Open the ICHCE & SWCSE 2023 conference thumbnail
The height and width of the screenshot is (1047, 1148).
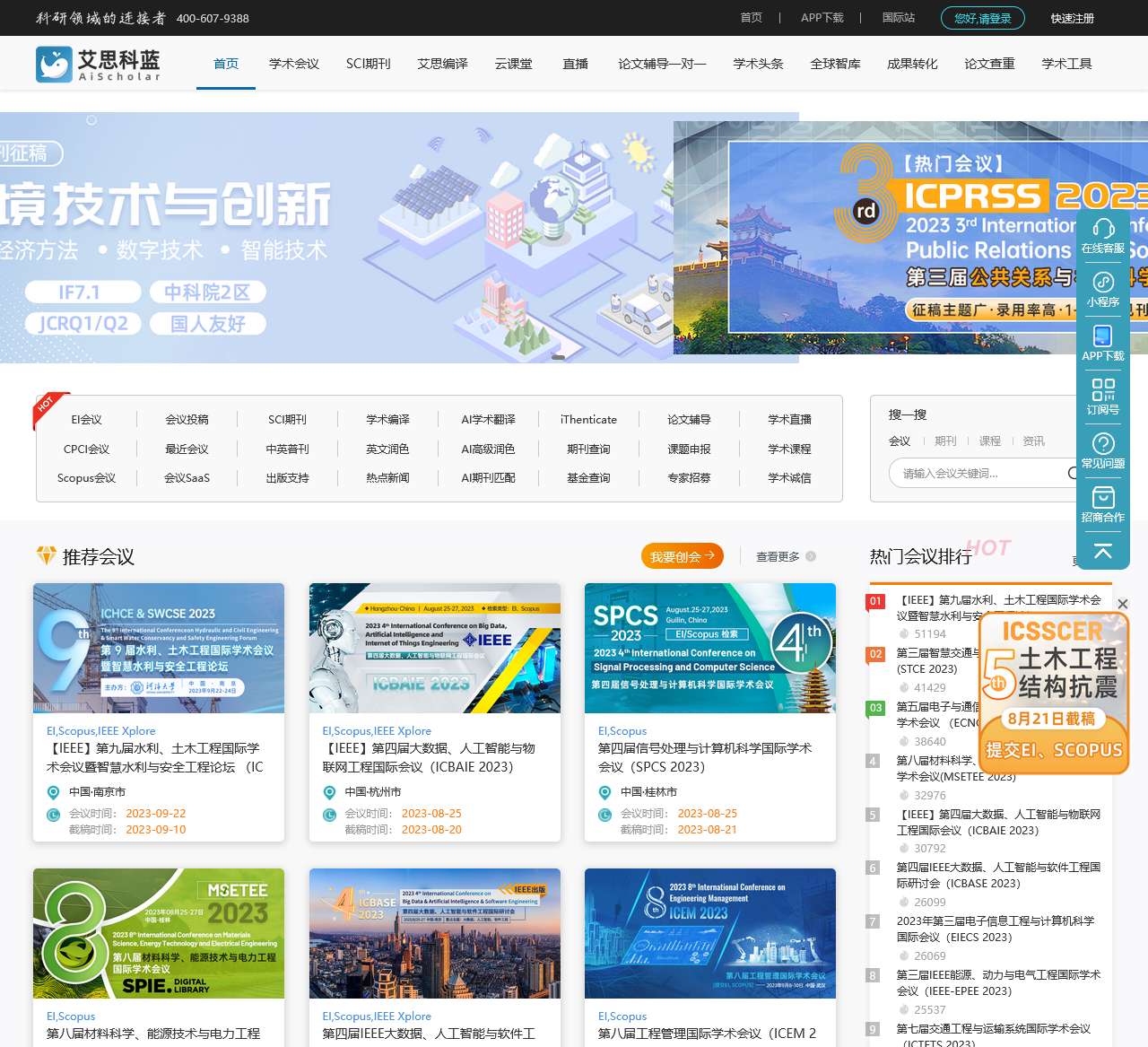(159, 649)
